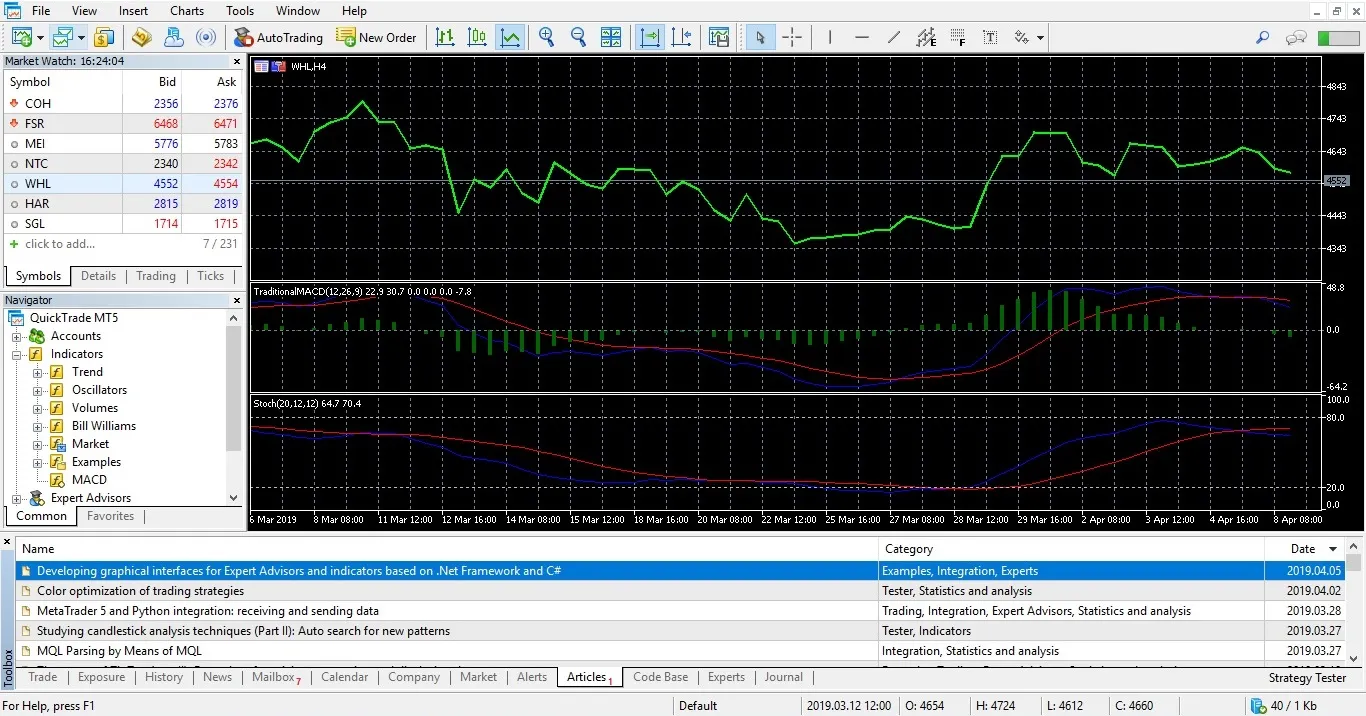
Task: Click 'click to add...' symbol field
Action: pyautogui.click(x=60, y=244)
